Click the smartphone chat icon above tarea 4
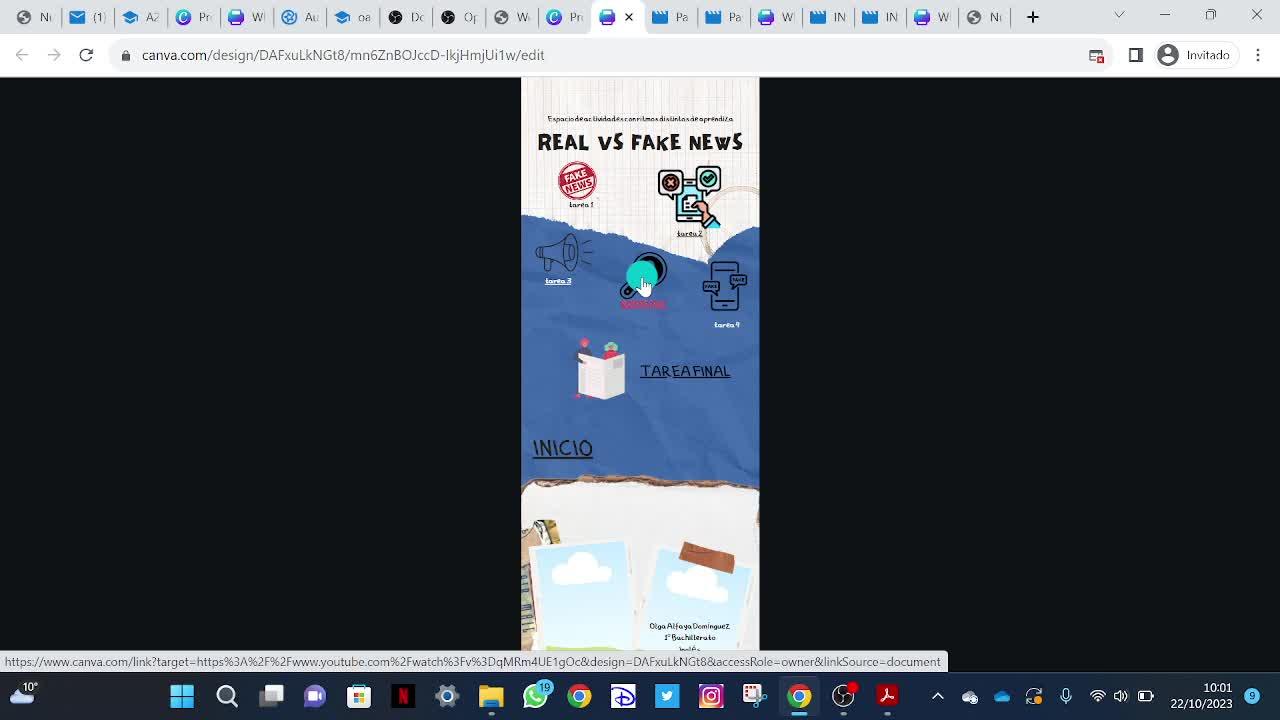1280x720 pixels. click(x=725, y=287)
